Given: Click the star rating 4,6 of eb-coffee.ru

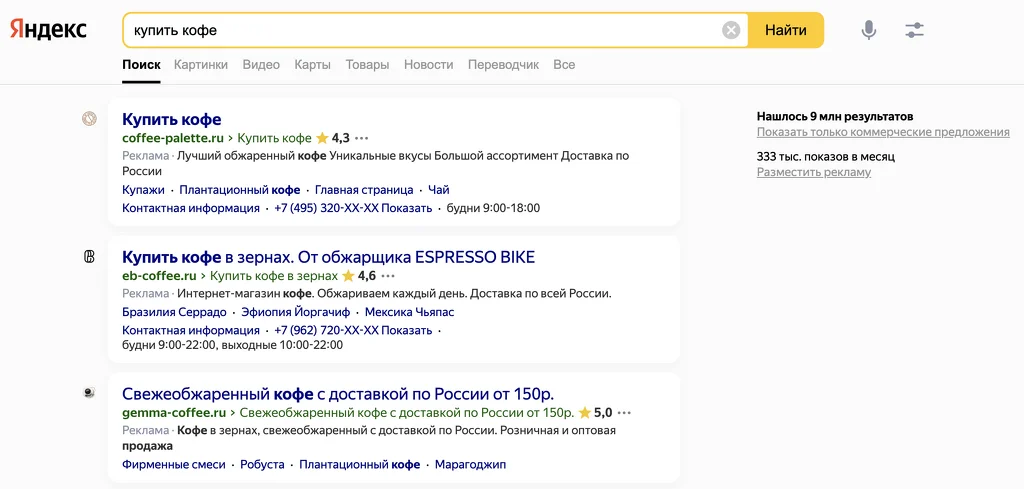Looking at the screenshot, I should 359,276.
